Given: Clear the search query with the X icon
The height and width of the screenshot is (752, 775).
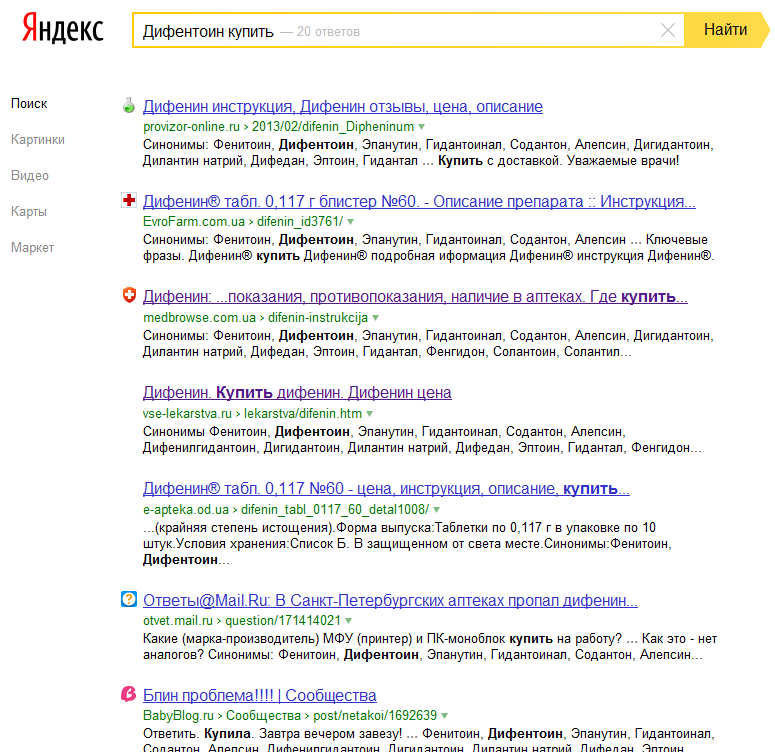Looking at the screenshot, I should point(668,31).
